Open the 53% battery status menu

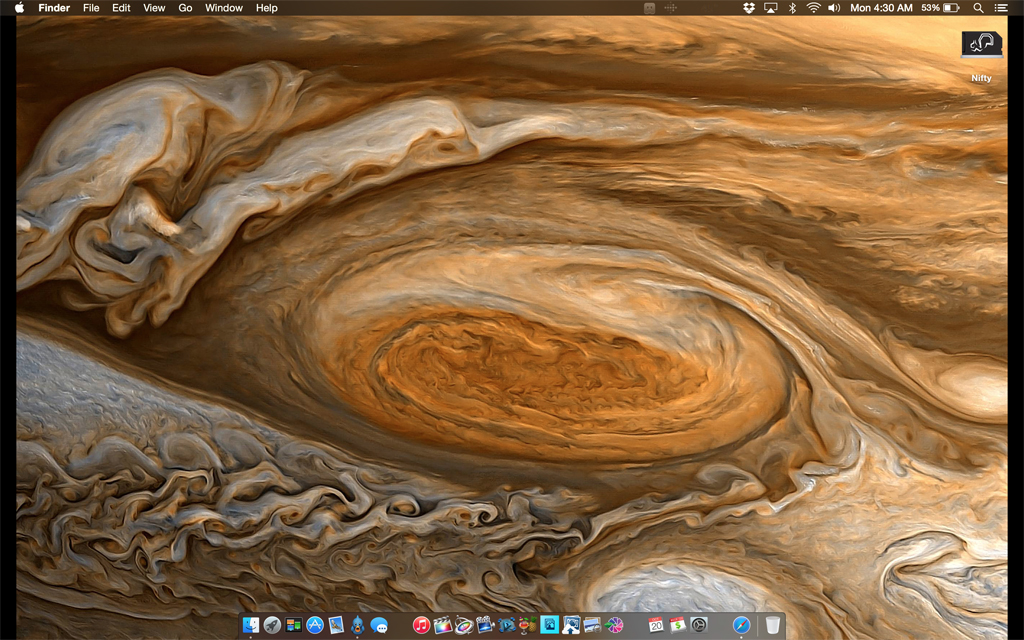(940, 8)
